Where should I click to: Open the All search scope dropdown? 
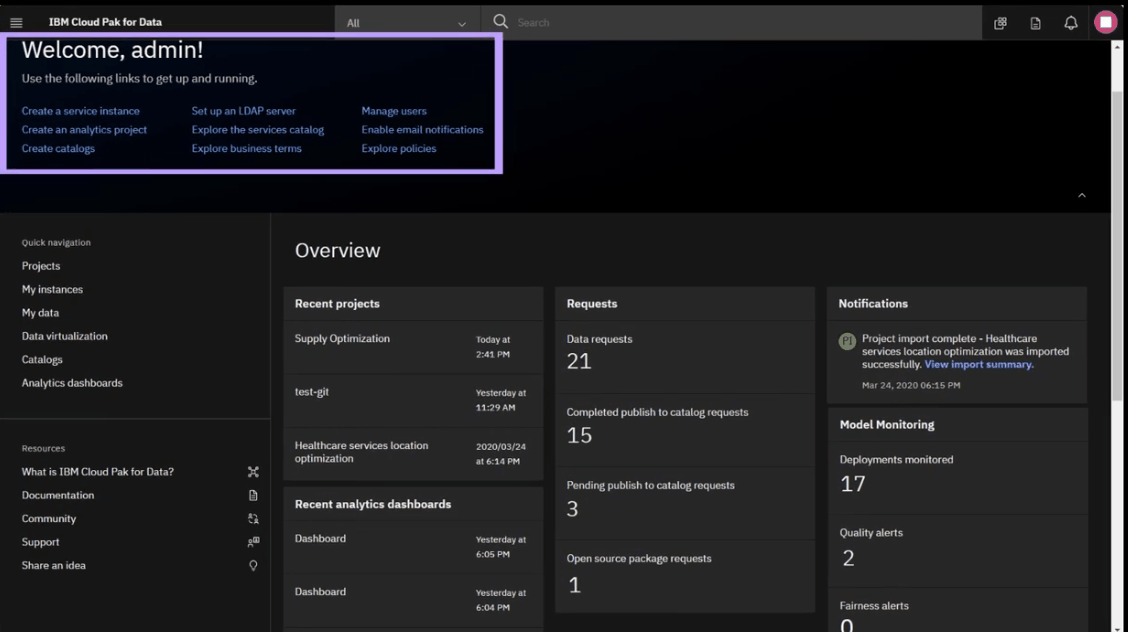click(406, 23)
